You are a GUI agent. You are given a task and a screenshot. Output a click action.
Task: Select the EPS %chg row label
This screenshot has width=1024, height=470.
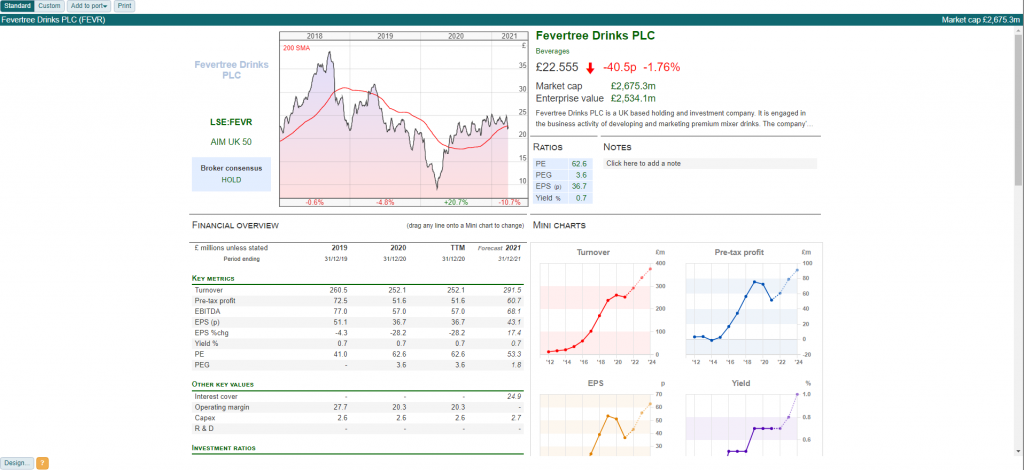[210, 332]
